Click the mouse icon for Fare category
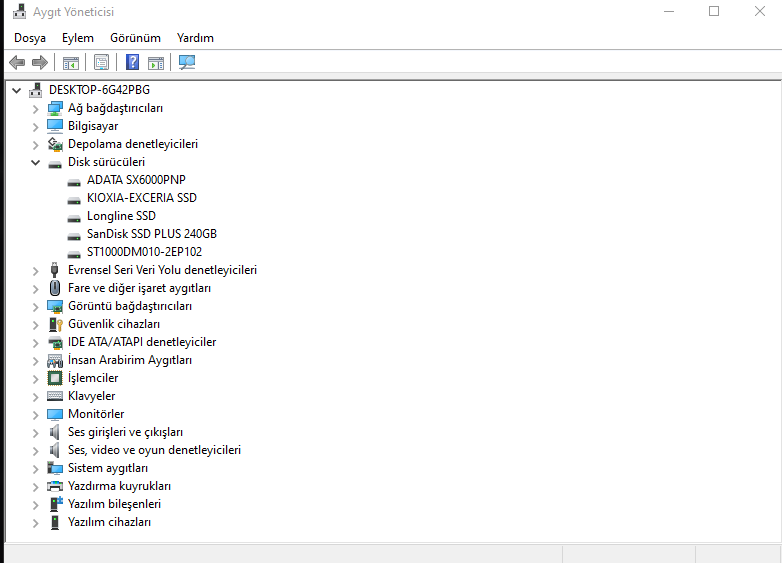782x563 pixels. click(x=55, y=288)
